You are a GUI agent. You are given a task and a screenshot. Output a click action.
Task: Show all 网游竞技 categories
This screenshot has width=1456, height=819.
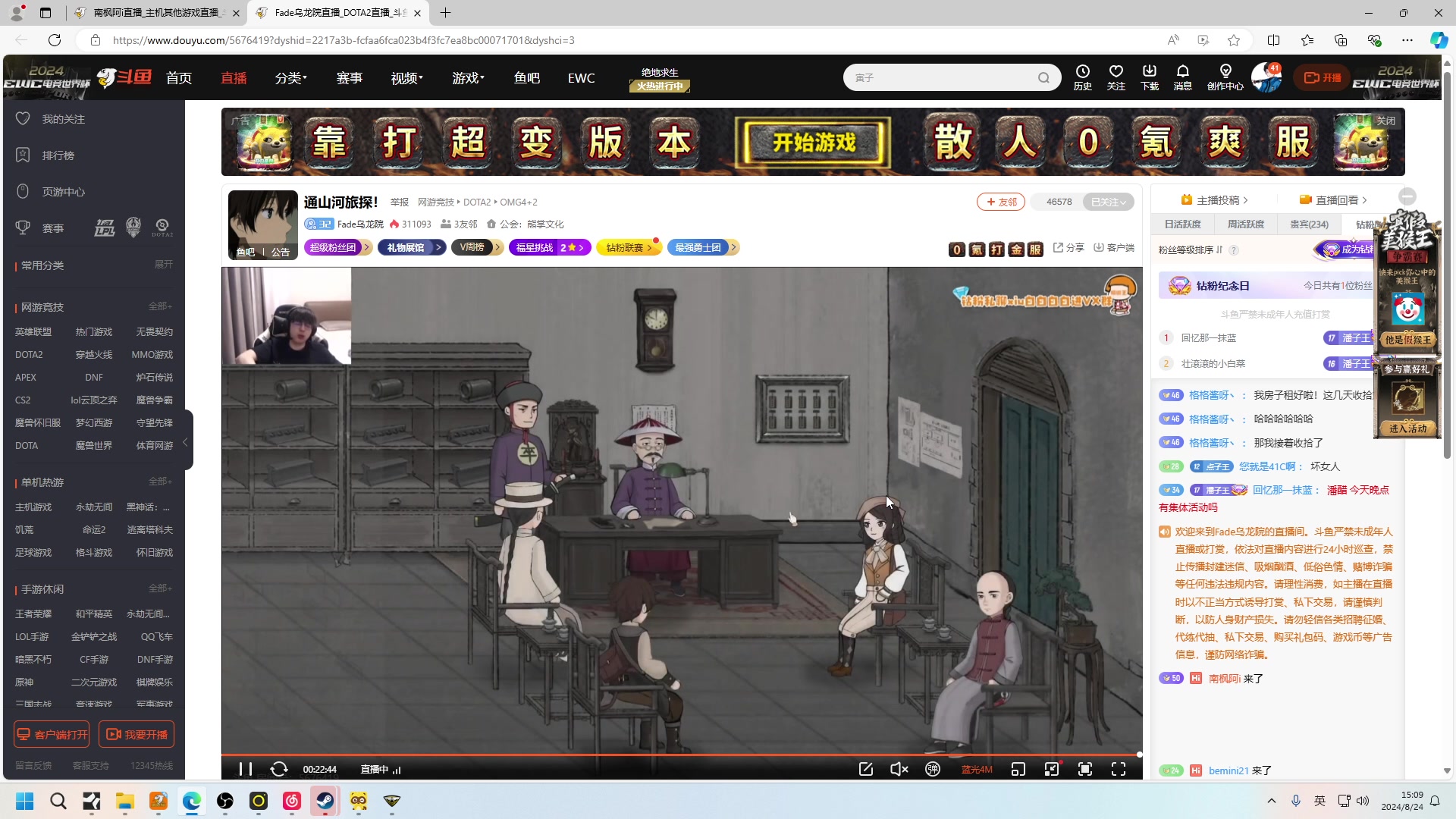click(160, 306)
